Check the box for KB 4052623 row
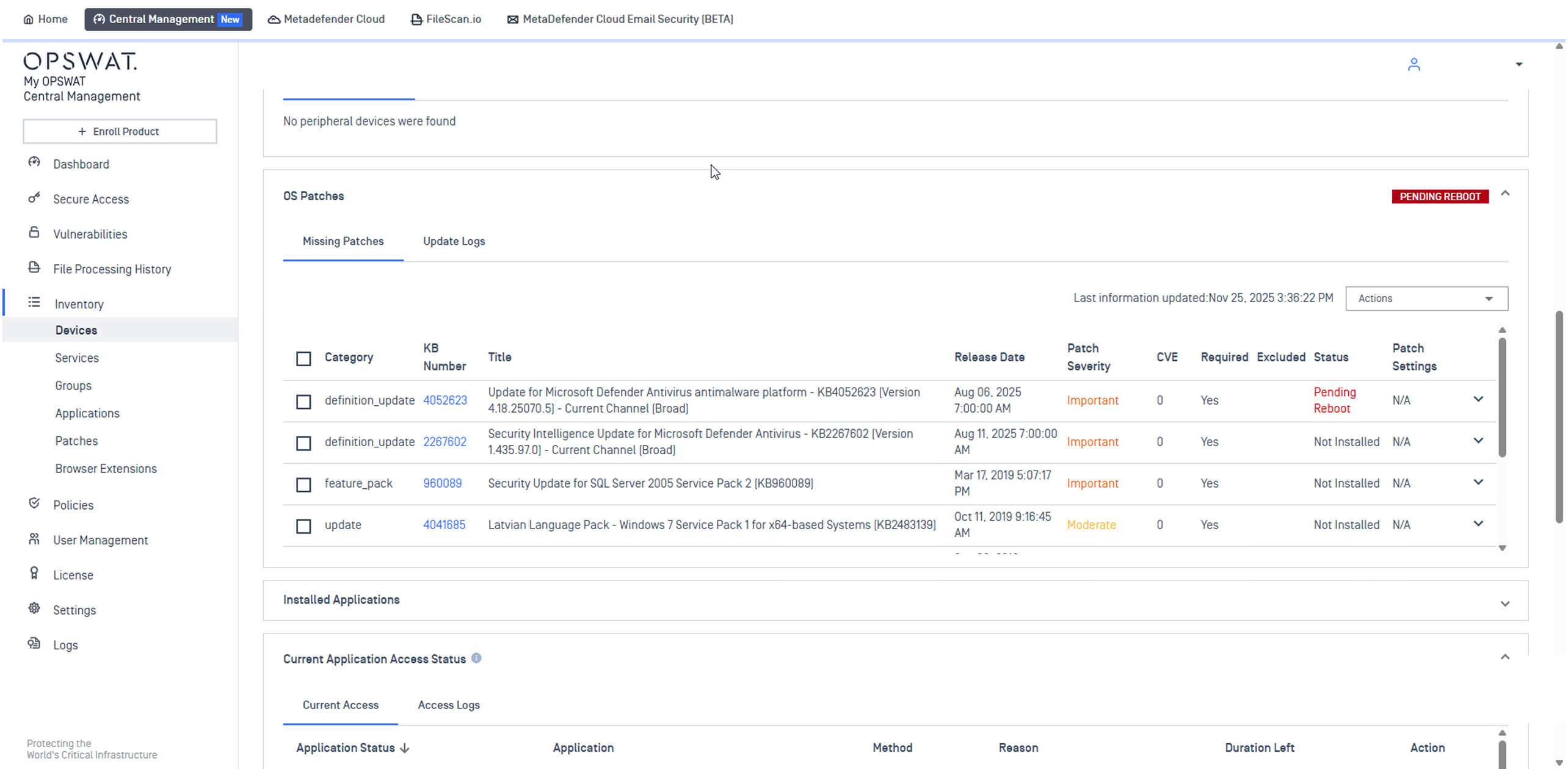Screen dimensions: 1568x769 (303, 402)
